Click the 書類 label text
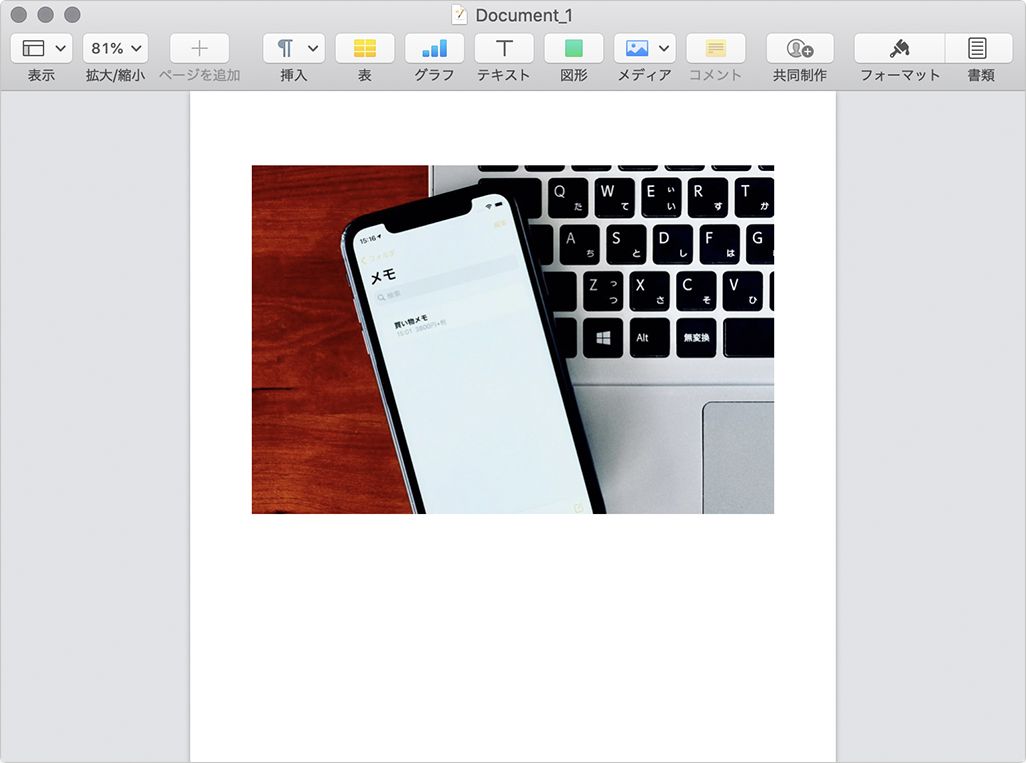The image size is (1026, 763). click(981, 75)
